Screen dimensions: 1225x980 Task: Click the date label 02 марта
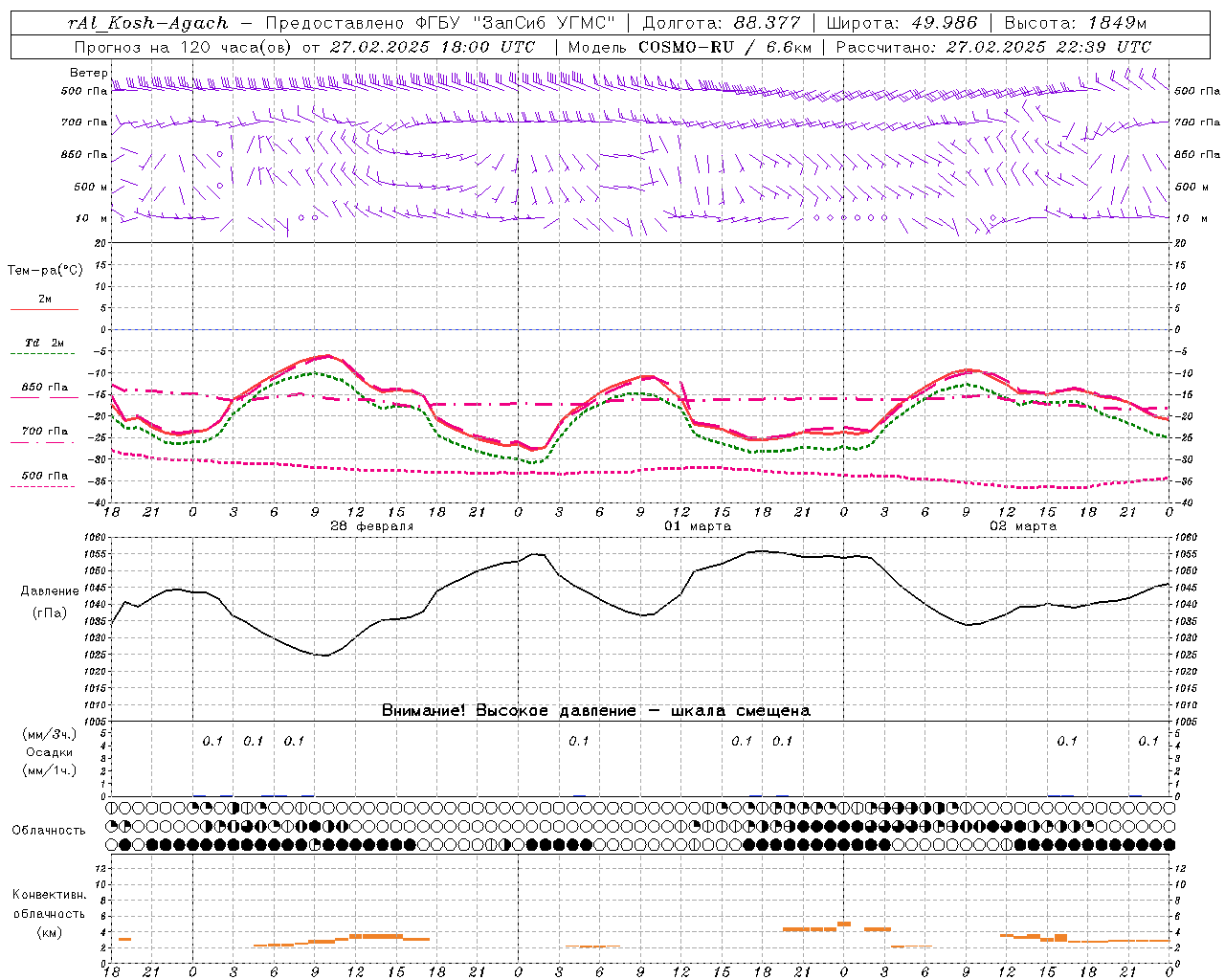click(x=1023, y=526)
